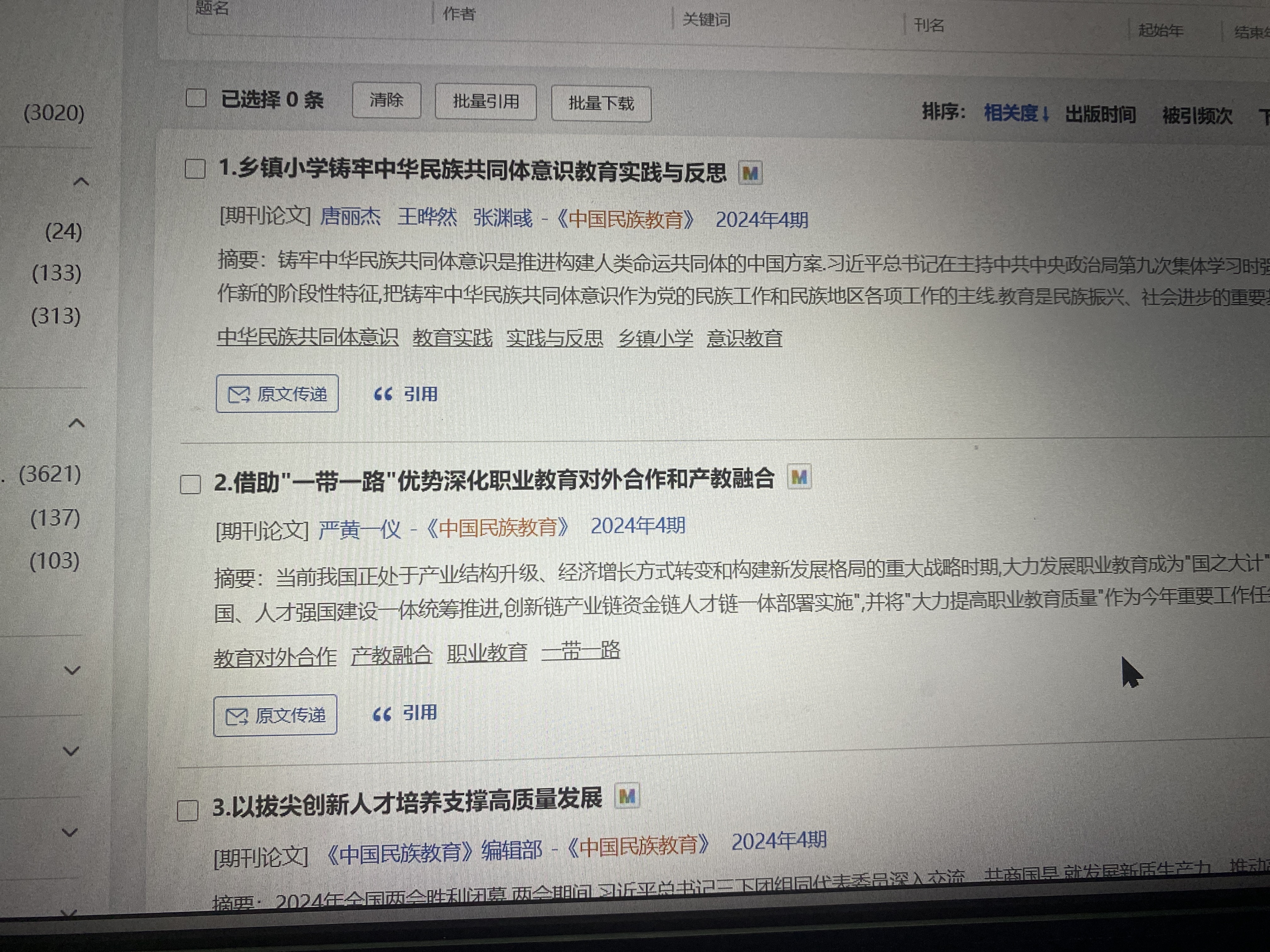Screen dimensions: 1270x952
Task: Sort results by 出版时间
Action: (1100, 114)
